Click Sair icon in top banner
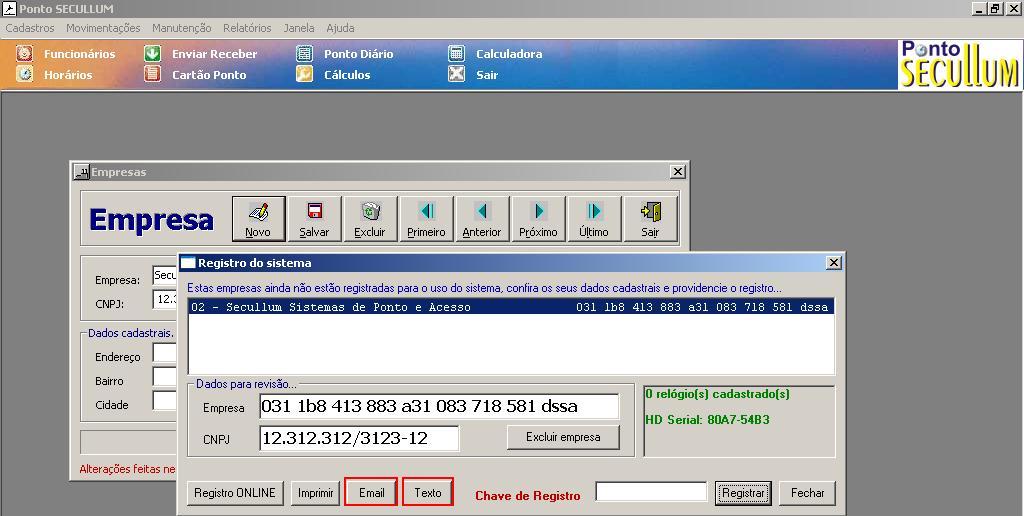 (x=456, y=74)
